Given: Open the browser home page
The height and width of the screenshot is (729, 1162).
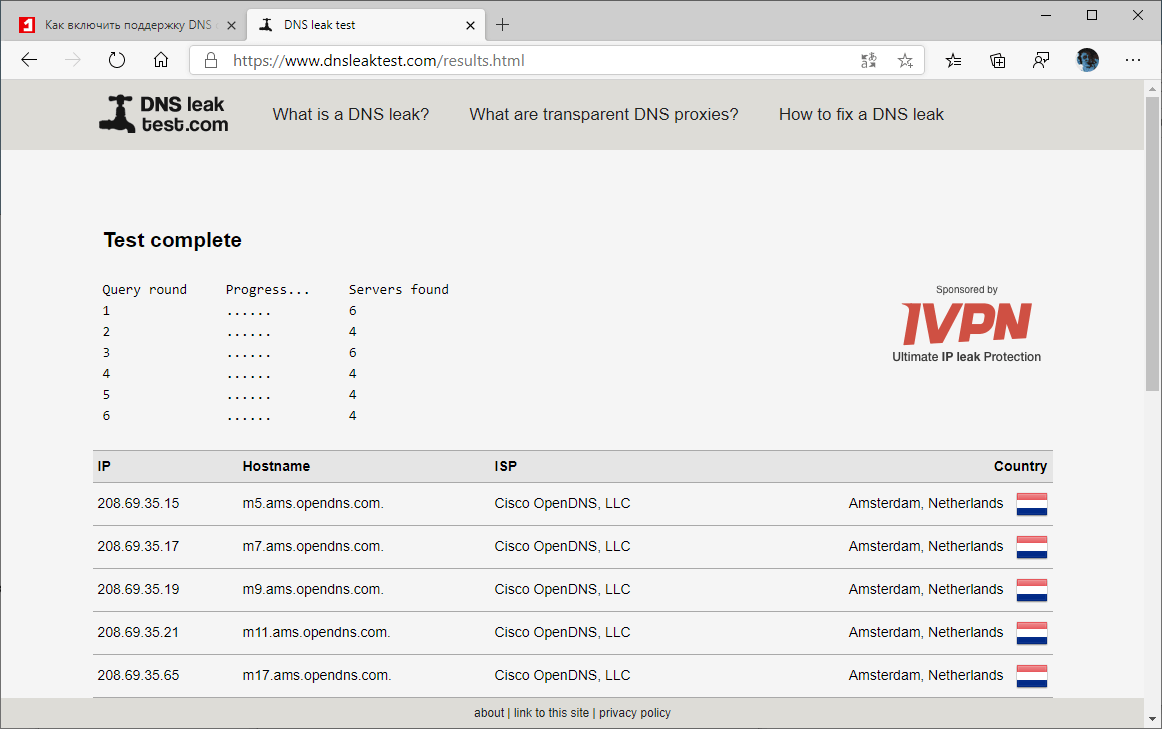Looking at the screenshot, I should [x=161, y=60].
